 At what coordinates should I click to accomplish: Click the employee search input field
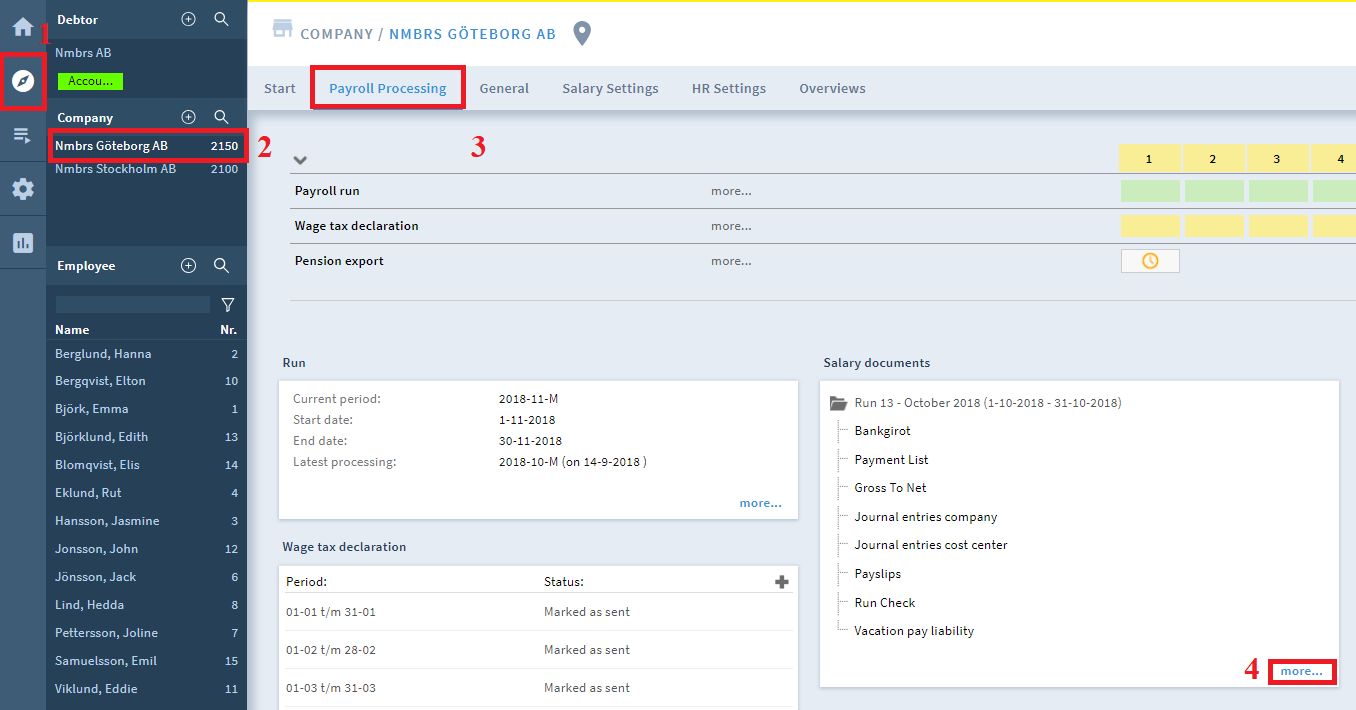click(x=133, y=304)
